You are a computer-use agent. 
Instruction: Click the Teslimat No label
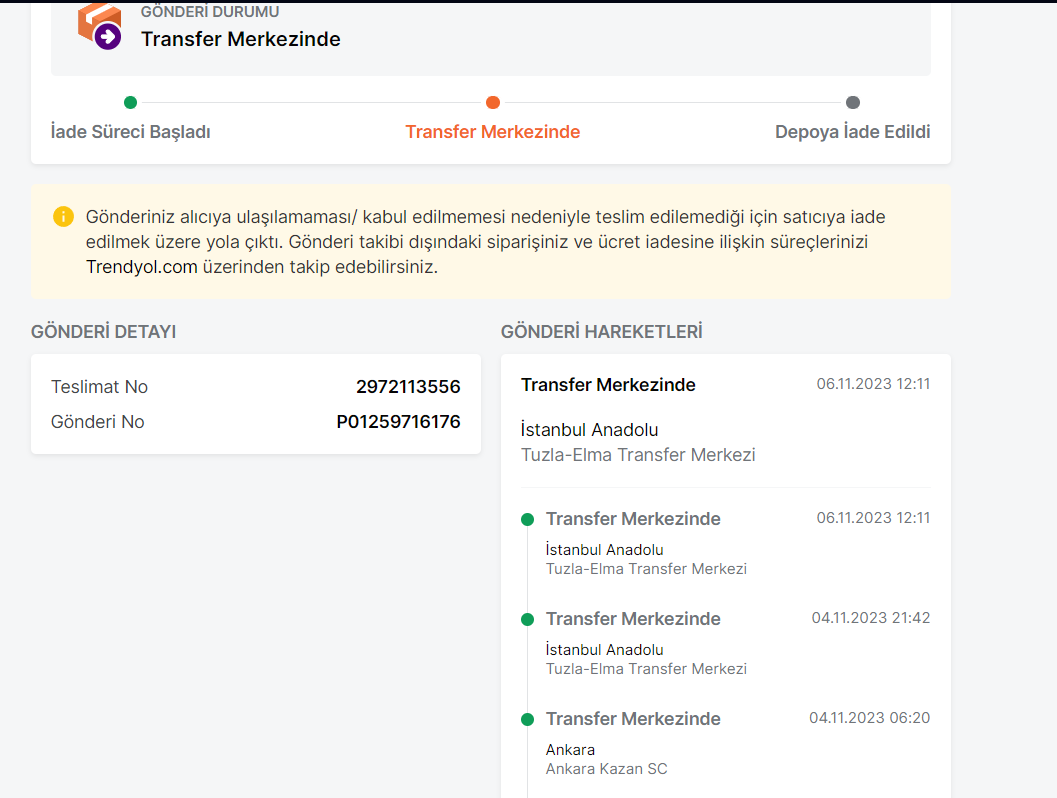[x=99, y=387]
